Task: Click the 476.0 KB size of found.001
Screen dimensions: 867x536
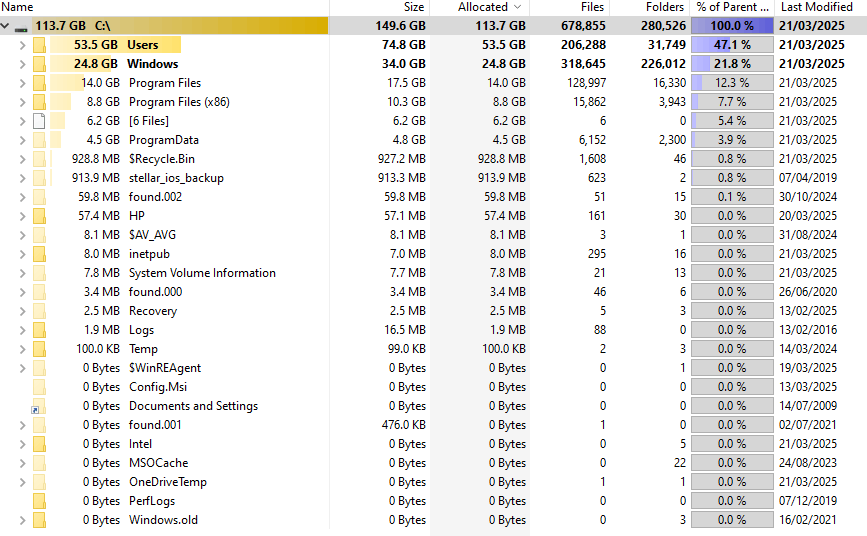Action: click(x=404, y=425)
